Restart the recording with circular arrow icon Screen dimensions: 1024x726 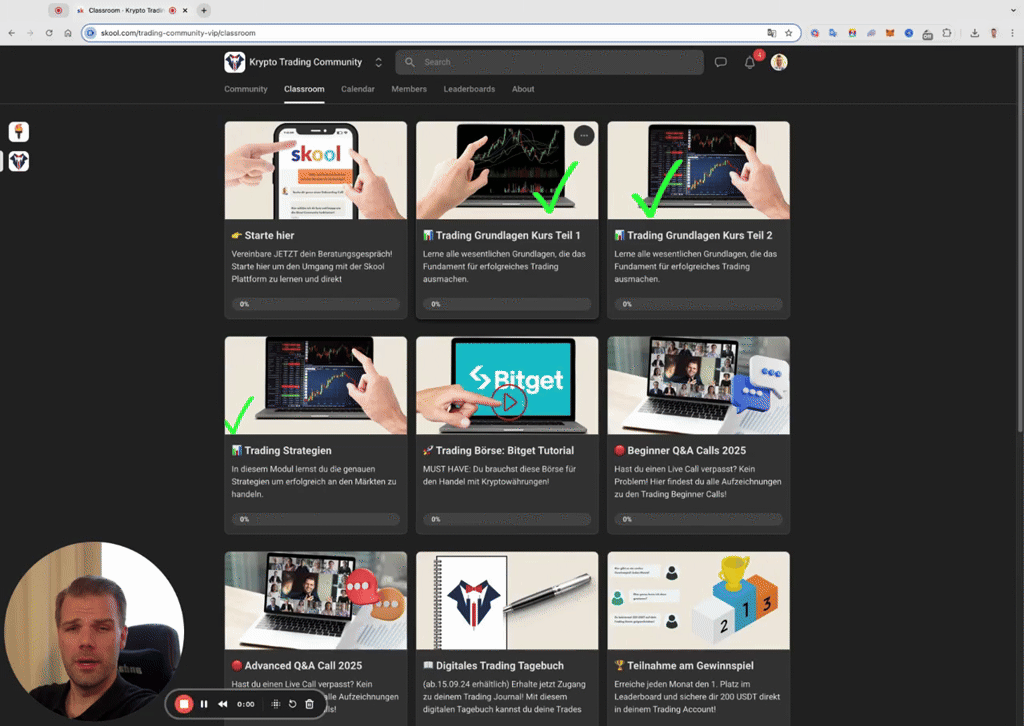[x=293, y=704]
